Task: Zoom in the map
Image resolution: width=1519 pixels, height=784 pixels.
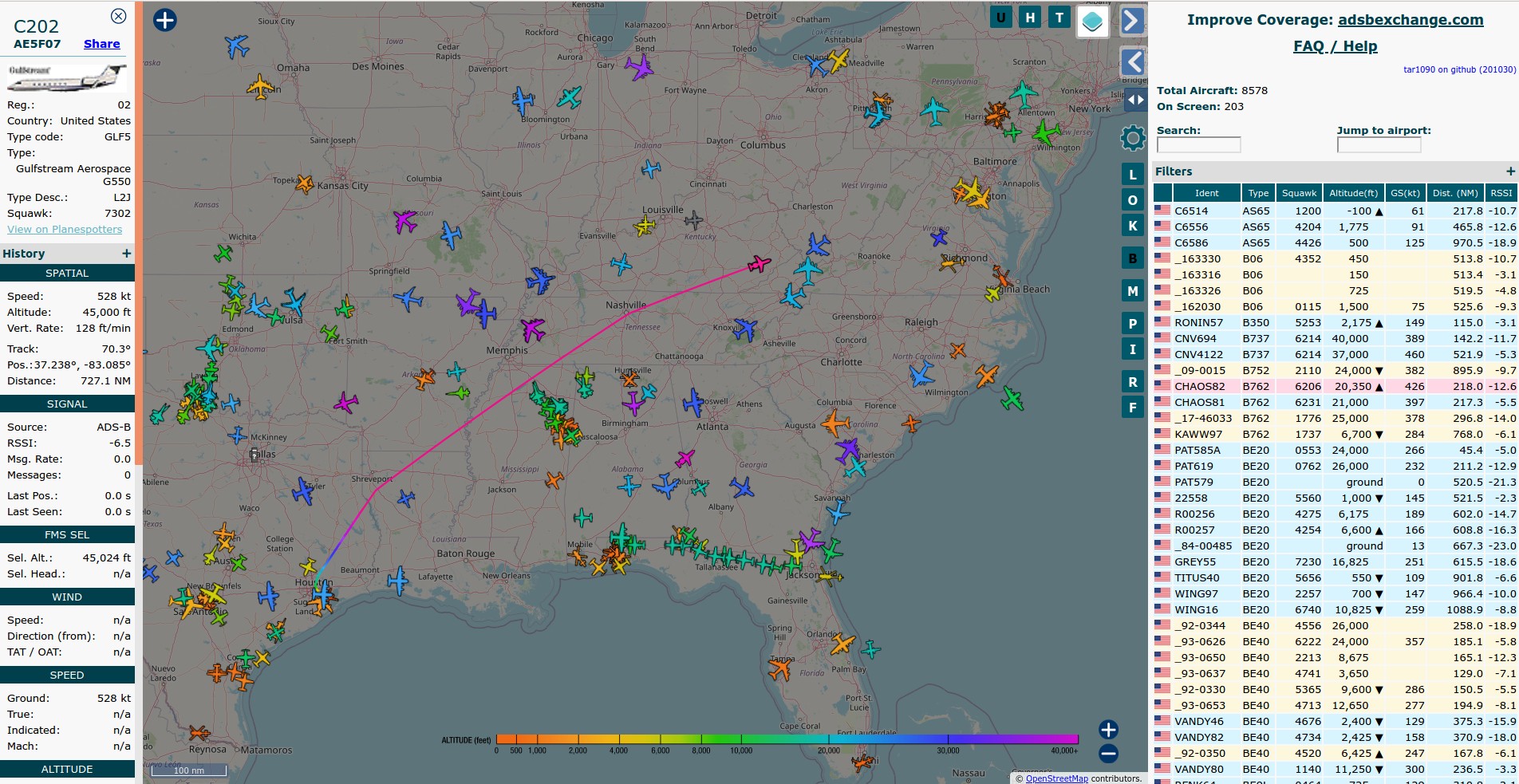Action: tap(1108, 730)
